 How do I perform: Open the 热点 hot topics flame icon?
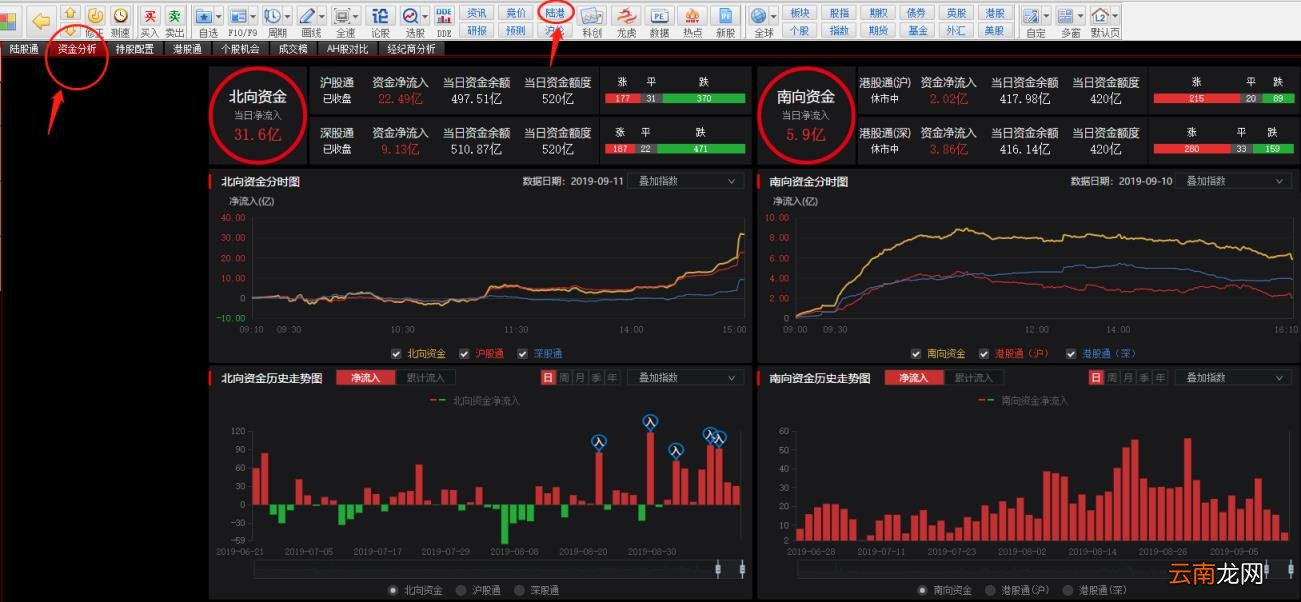692,16
